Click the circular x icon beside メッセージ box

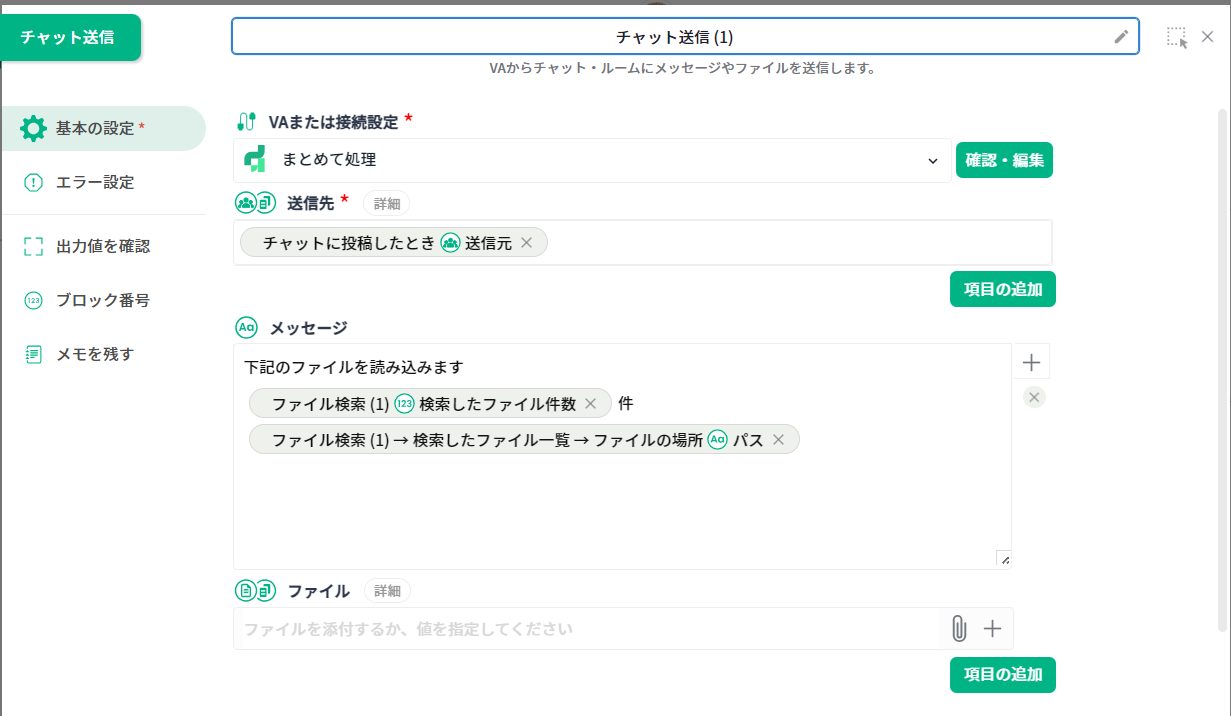point(1035,398)
